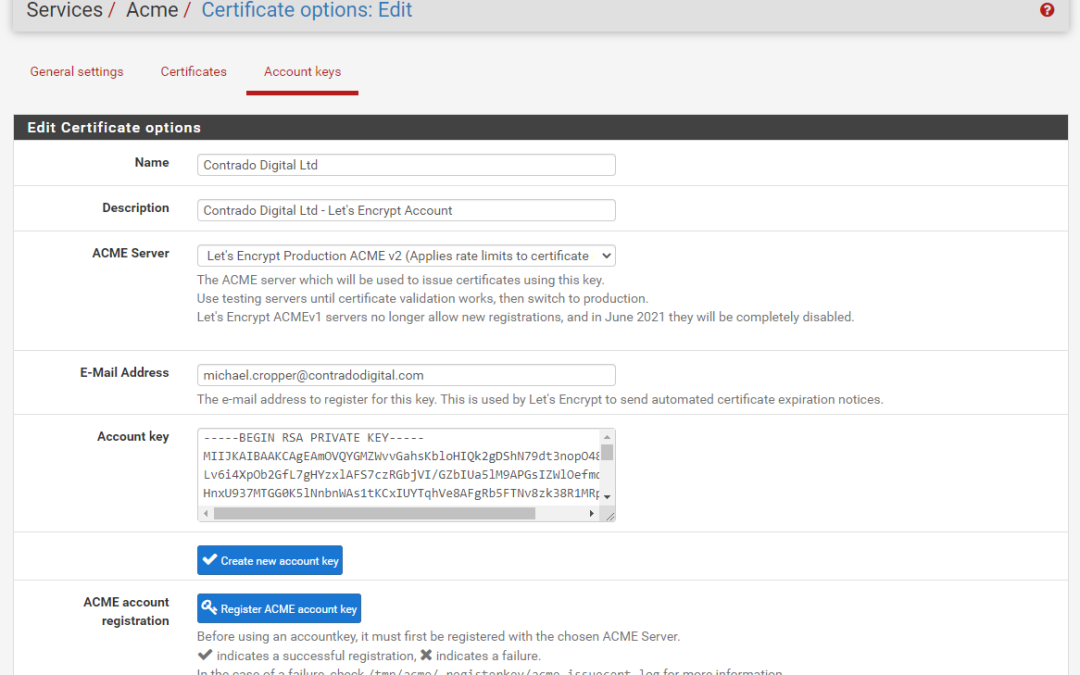Click the 'Before using an accountkey' help text
The height and width of the screenshot is (675, 1080).
438,636
